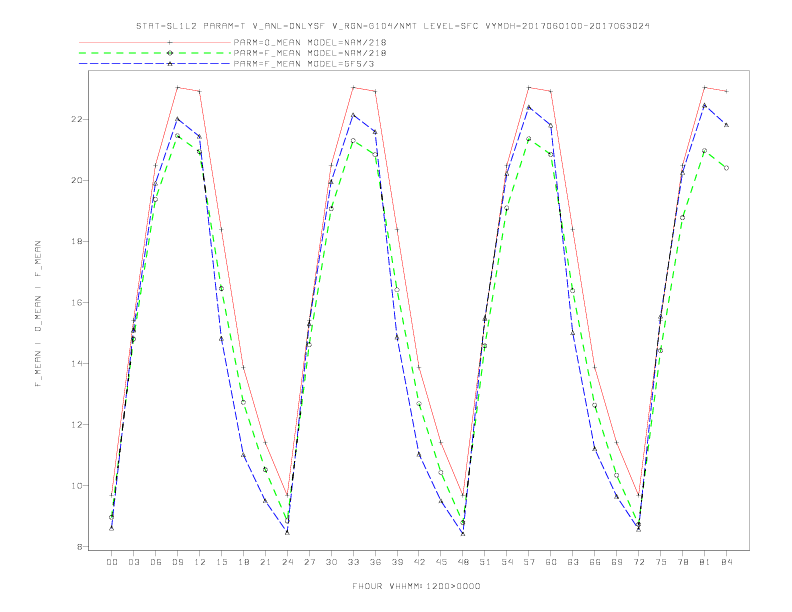Click the vertical axis label F_MEAN | O_MEAN | F_MEAN
This screenshot has width=792, height=612.
[x=38, y=314]
